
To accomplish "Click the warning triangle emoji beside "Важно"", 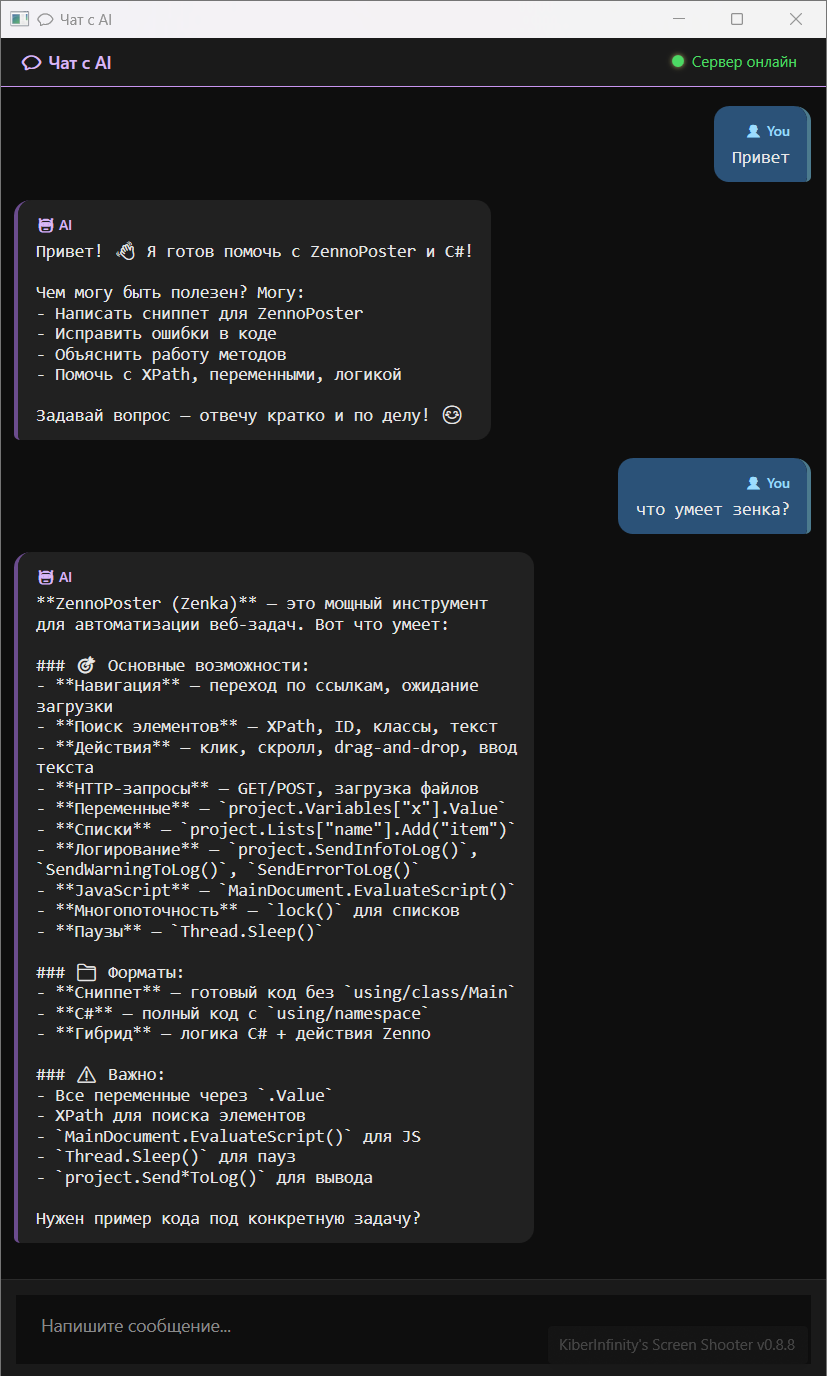I will point(86,1074).
